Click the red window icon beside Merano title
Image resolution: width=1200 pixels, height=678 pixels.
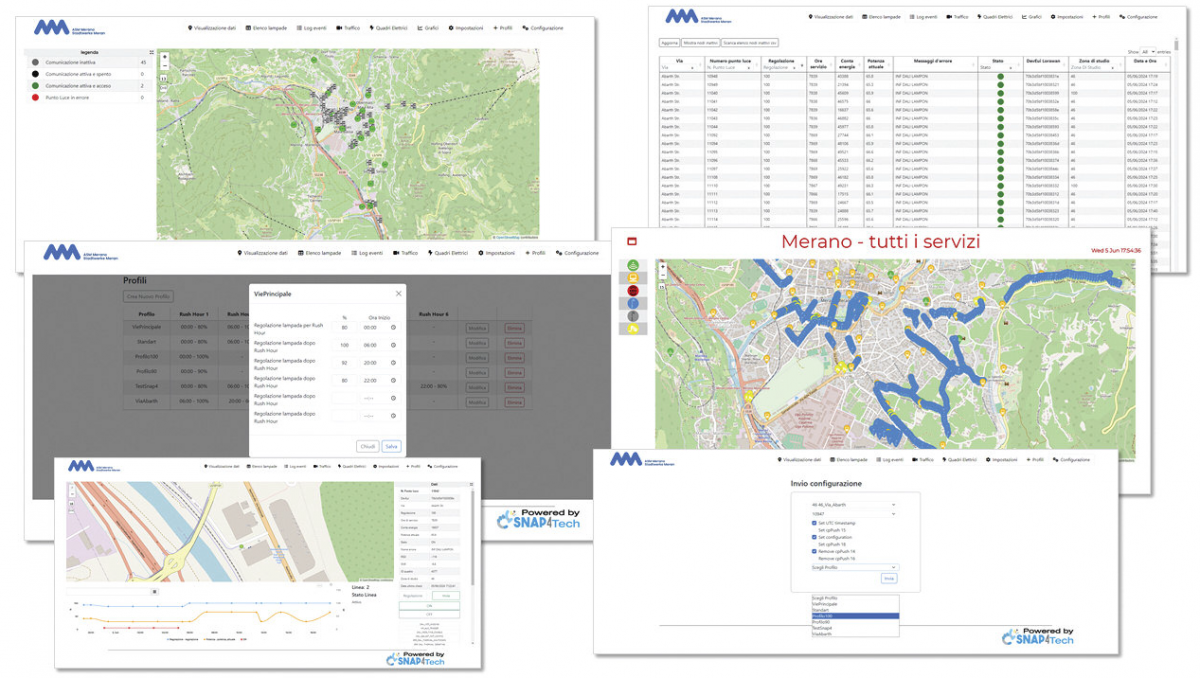(631, 242)
